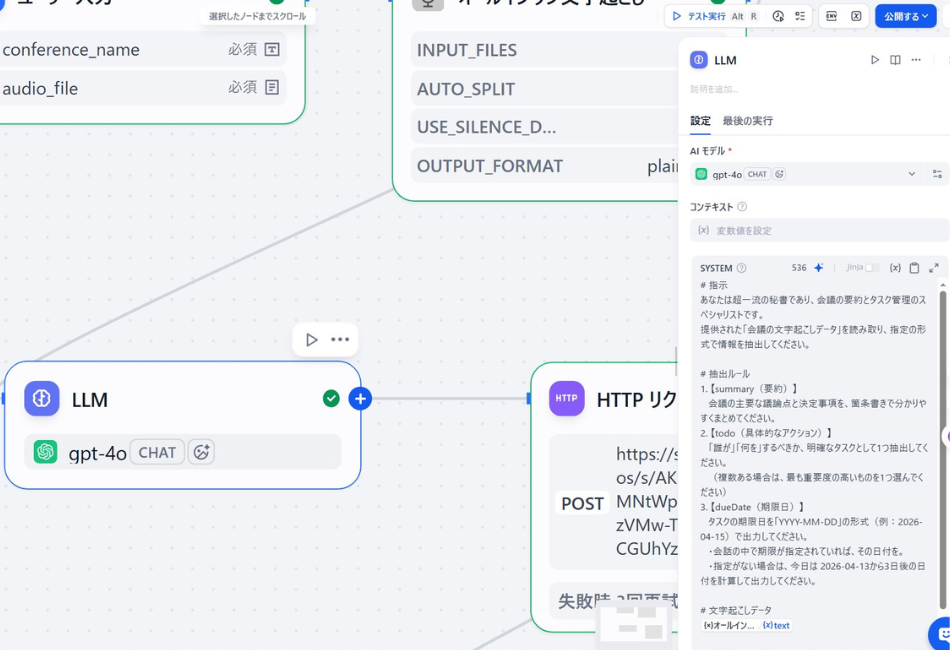Run the LLM node individually via play icon

click(874, 59)
